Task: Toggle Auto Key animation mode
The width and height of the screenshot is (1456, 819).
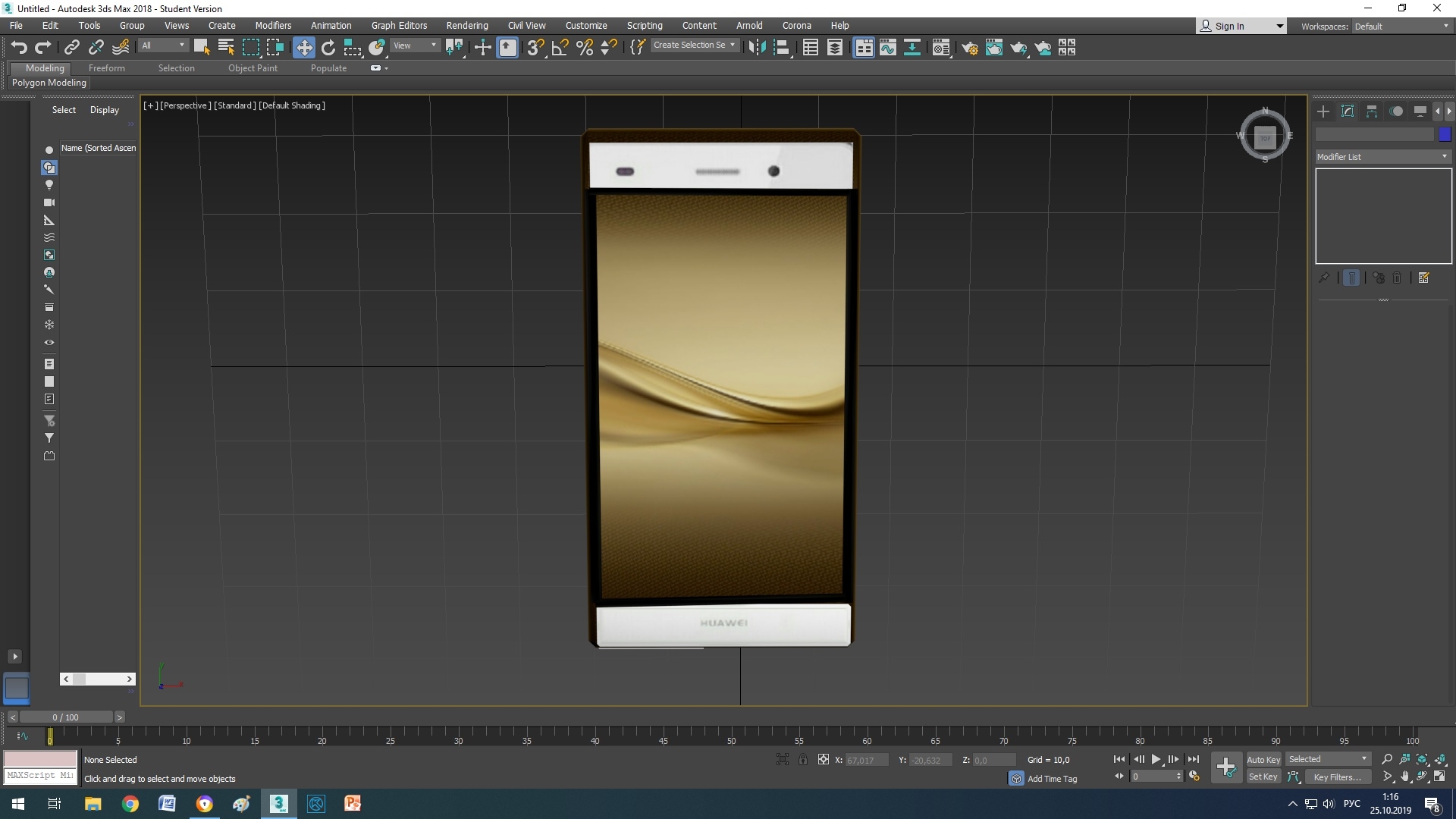Action: coord(1263,759)
